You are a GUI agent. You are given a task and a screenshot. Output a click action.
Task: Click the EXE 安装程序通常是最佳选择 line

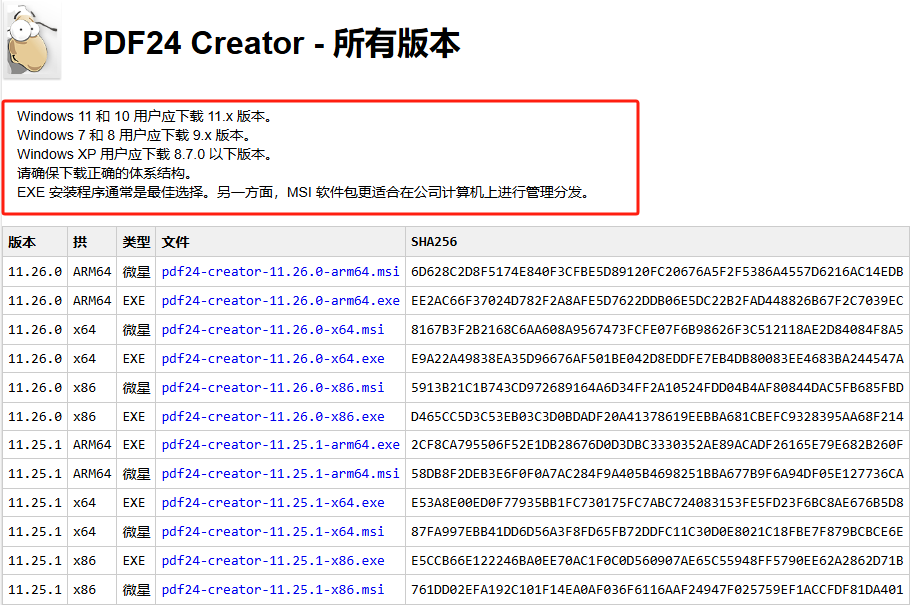tap(303, 193)
